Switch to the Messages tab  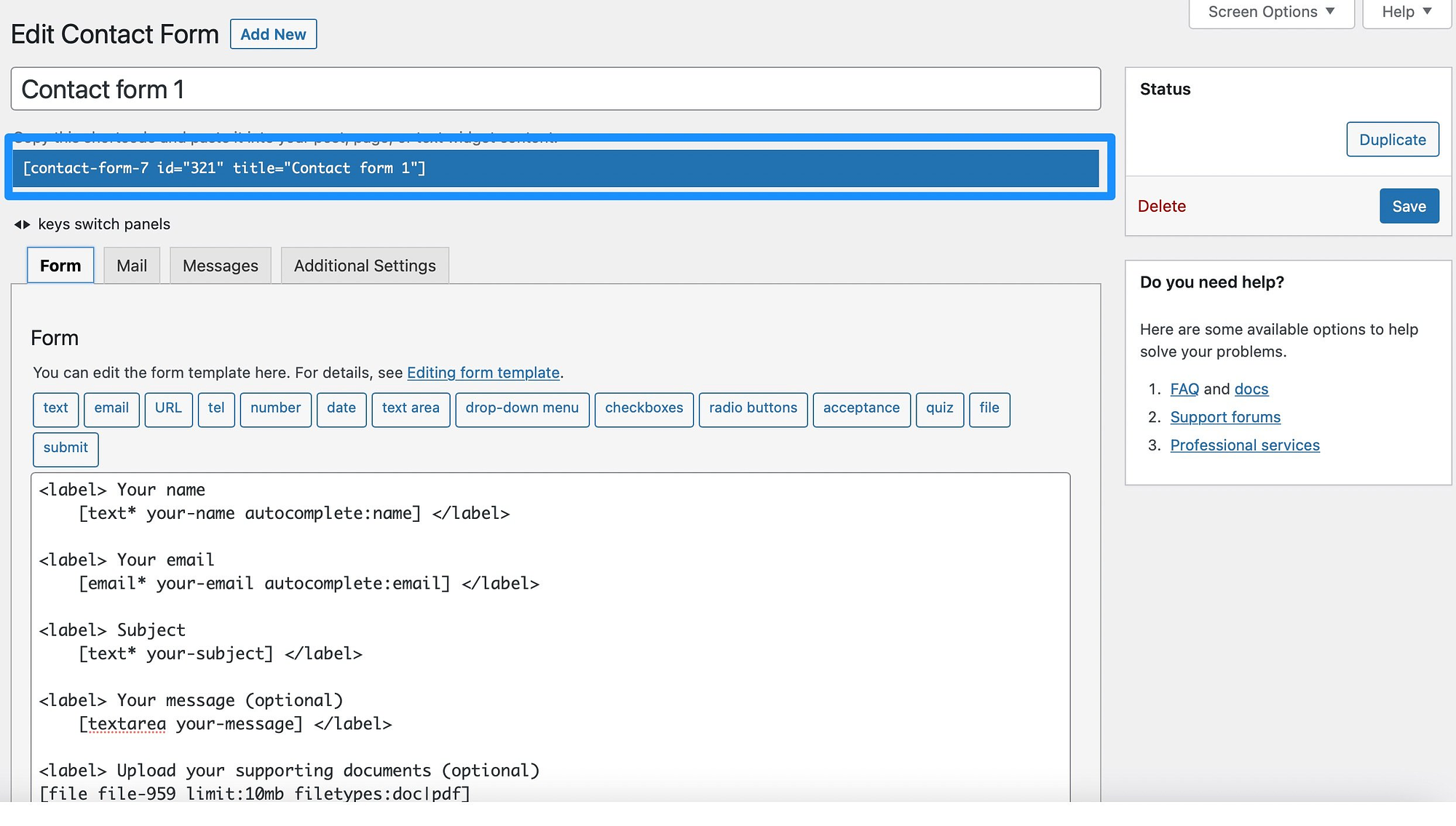[x=220, y=265]
